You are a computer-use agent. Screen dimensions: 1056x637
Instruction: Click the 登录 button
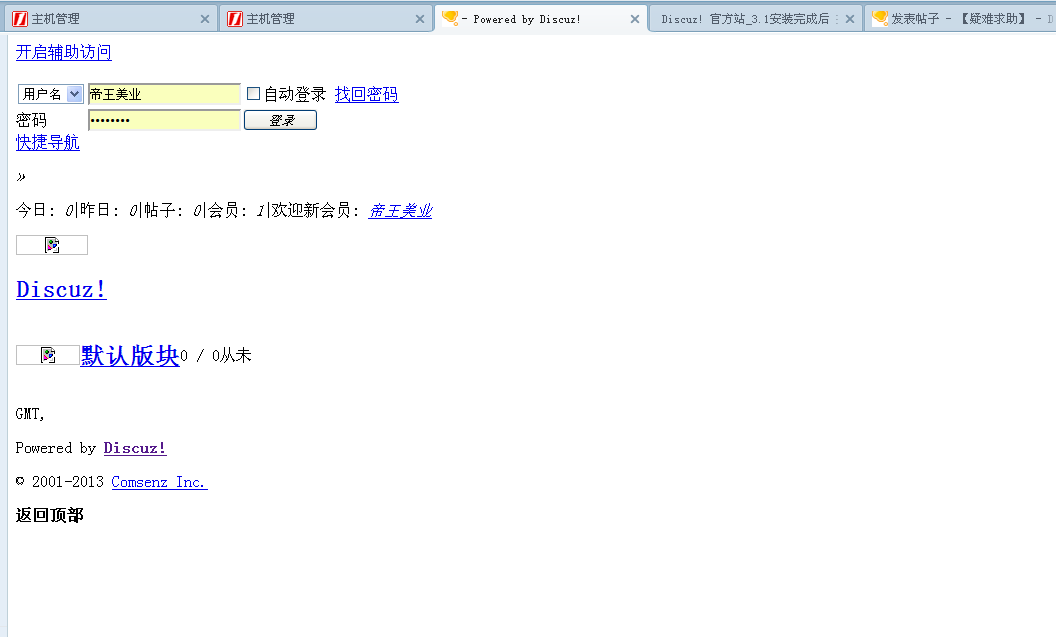coord(280,121)
